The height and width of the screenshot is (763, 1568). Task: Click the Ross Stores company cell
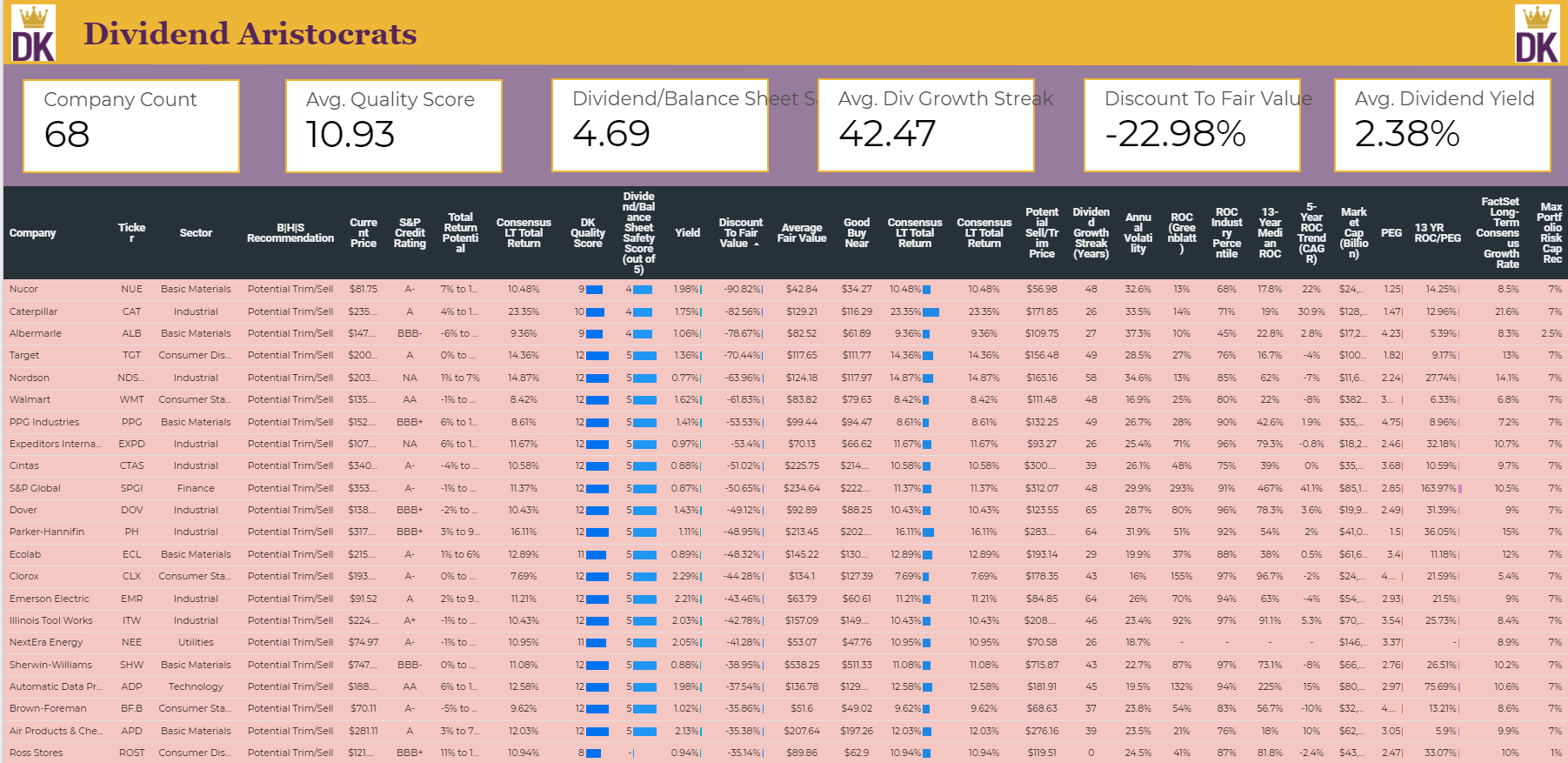[36, 753]
